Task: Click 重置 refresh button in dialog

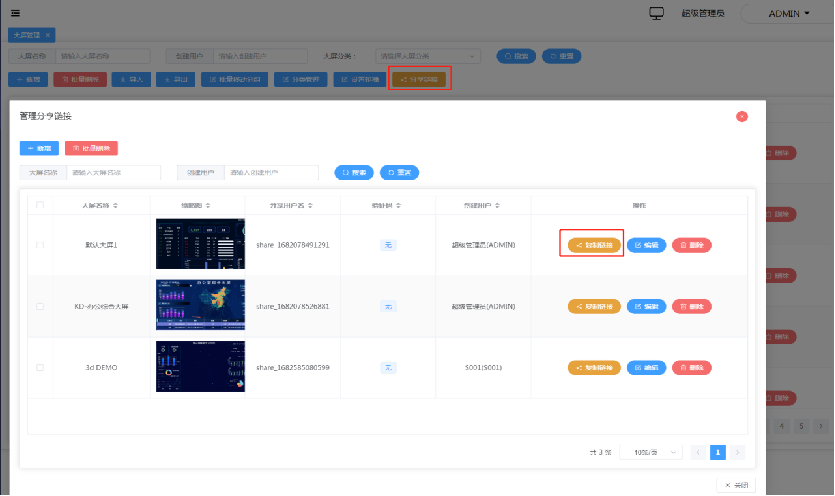Action: 399,172
